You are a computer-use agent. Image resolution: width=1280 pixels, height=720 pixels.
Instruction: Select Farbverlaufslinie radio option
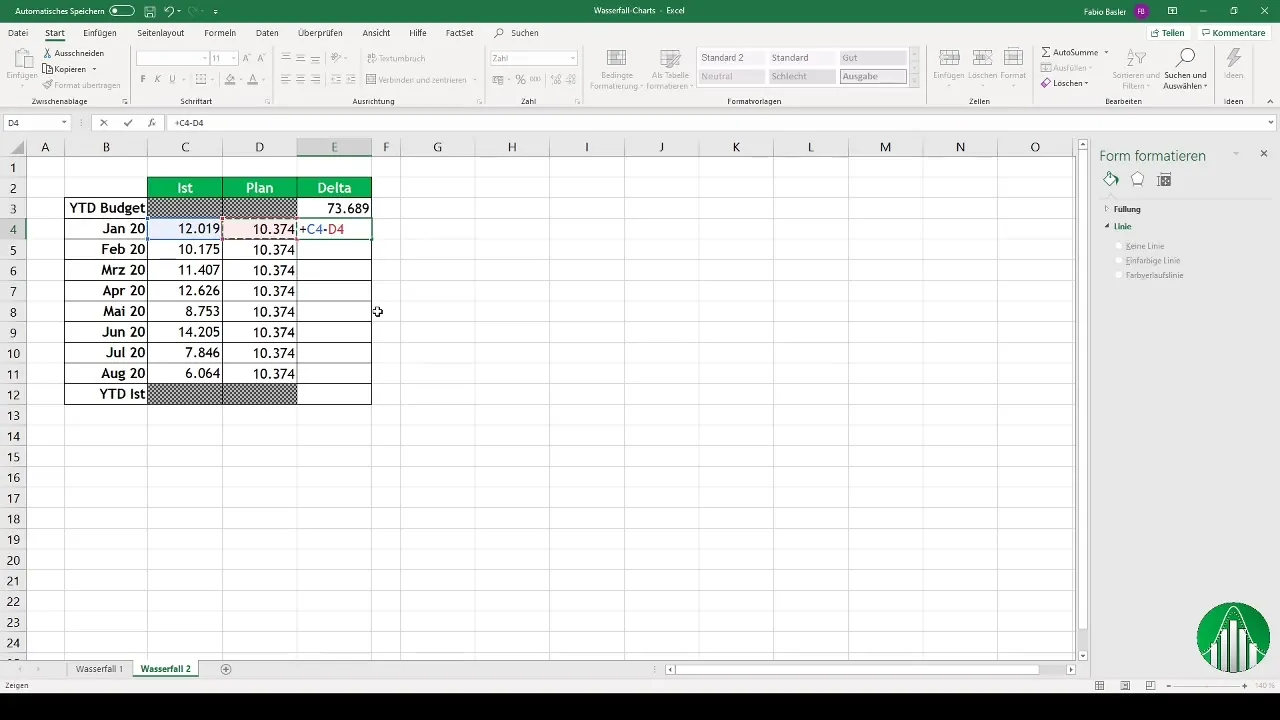click(x=1119, y=274)
